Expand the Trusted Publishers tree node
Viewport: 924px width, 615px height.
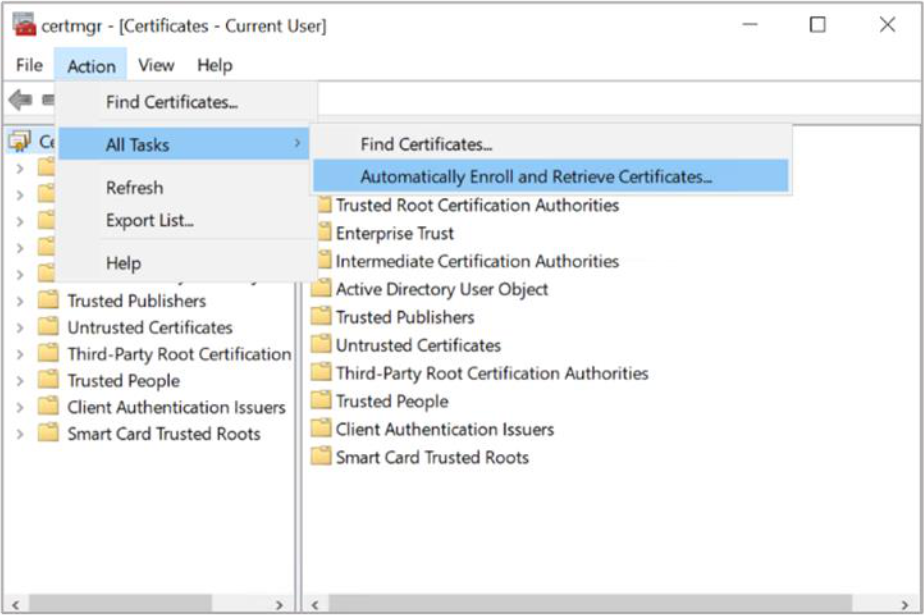coord(20,301)
